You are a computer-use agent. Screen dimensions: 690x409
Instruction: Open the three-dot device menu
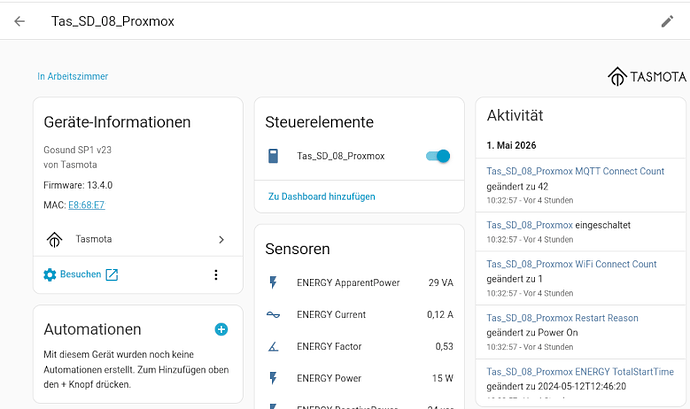coord(216,275)
